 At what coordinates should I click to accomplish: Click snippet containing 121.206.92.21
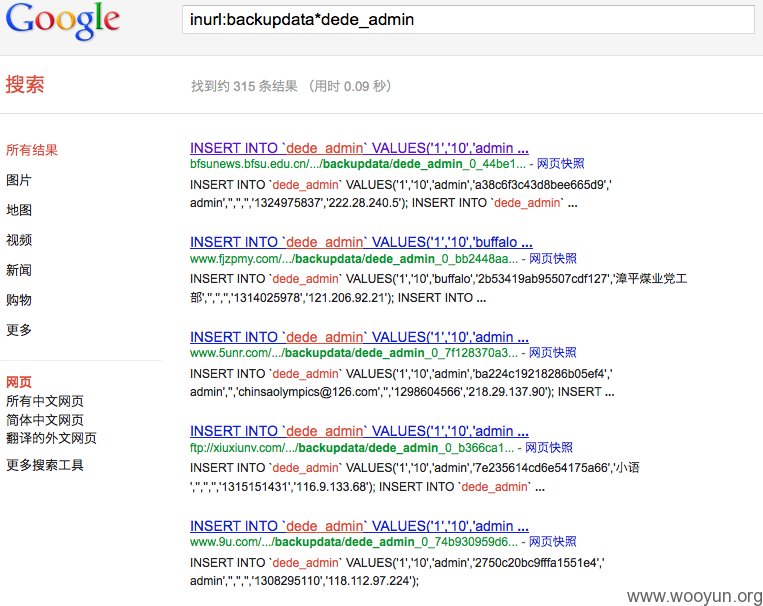pyautogui.click(x=438, y=288)
